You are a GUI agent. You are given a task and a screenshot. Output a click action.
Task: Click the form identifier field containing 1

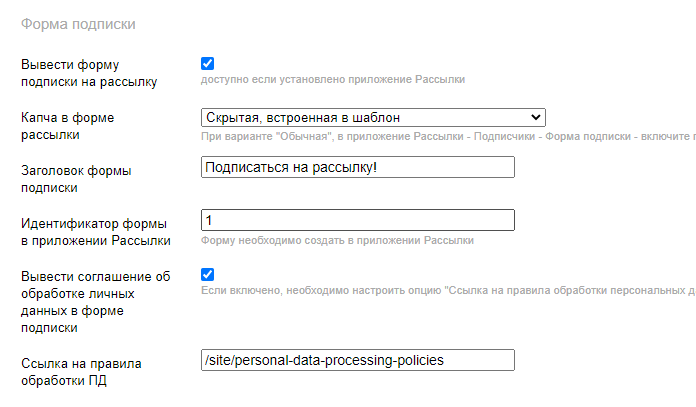click(357, 220)
